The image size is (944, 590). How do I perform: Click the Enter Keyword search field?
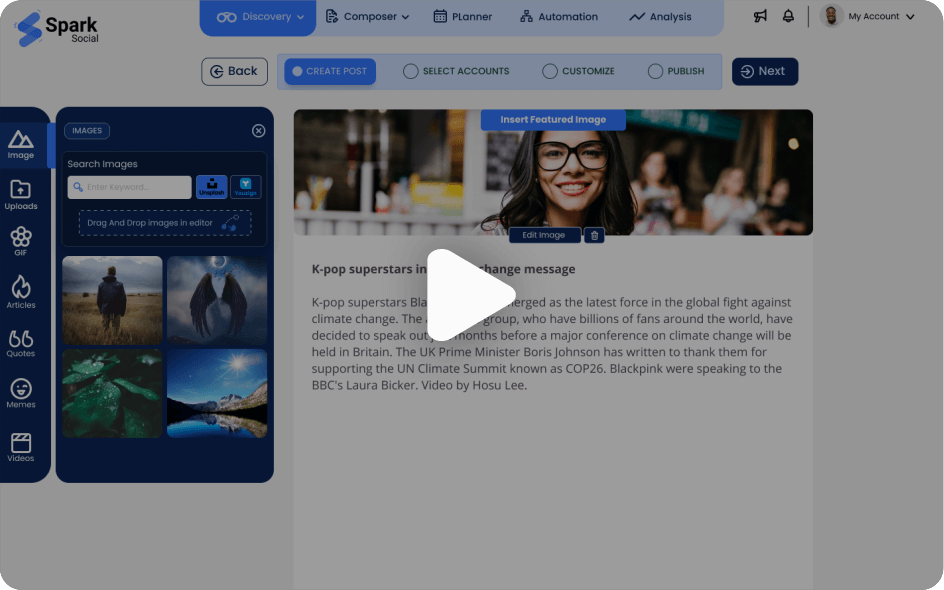pos(129,187)
